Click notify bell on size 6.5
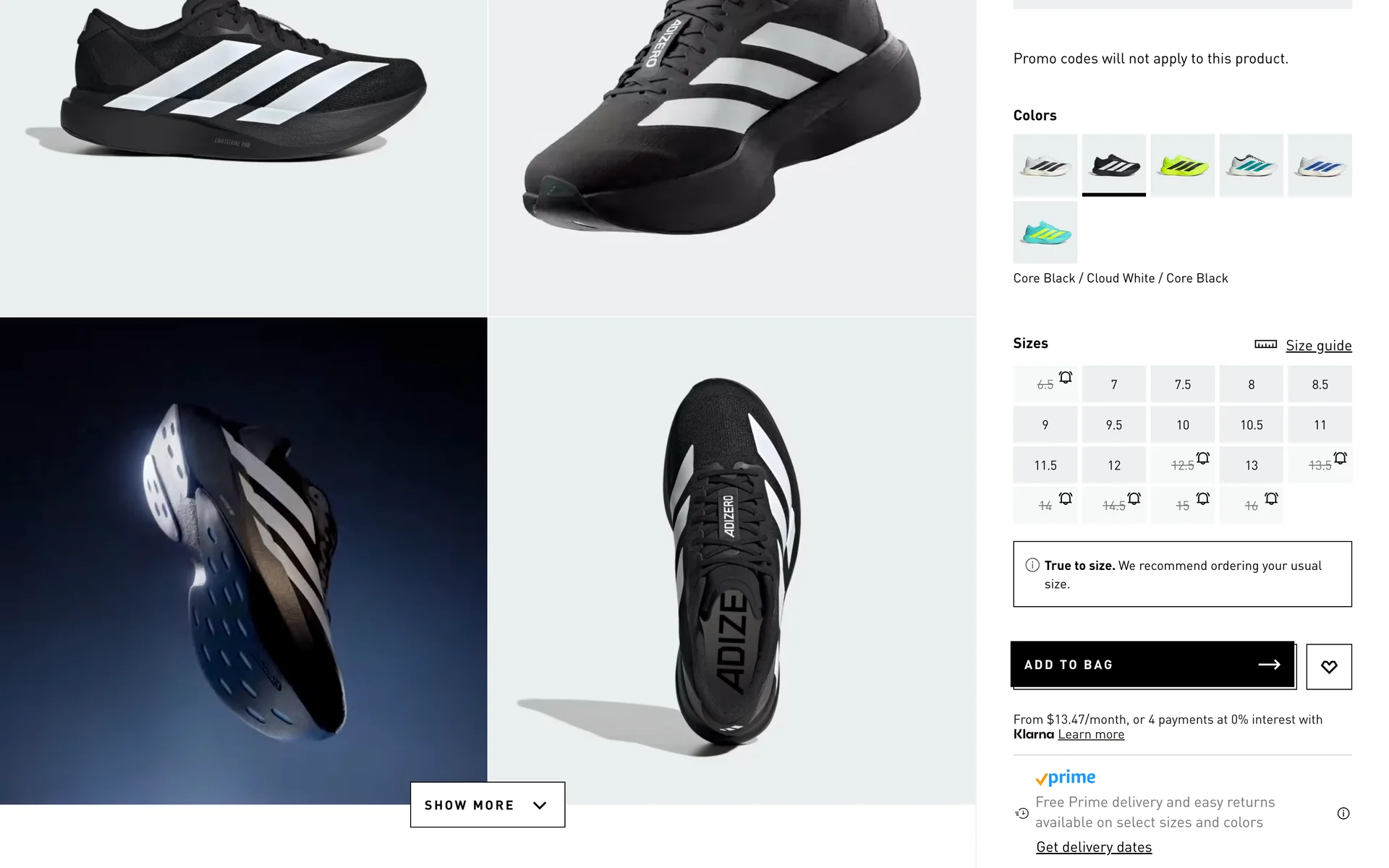Screen dimensions: 1389x868 click(1066, 377)
